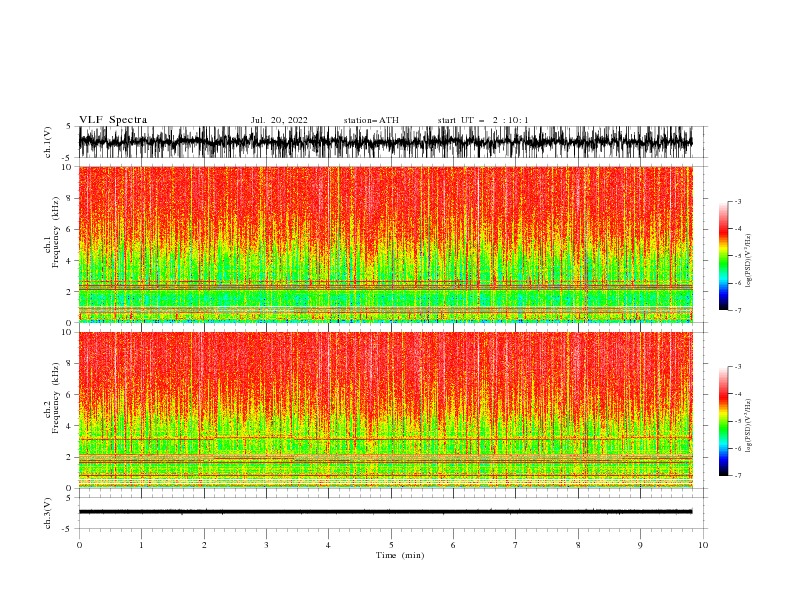Click time axis tick label '9'
The image size is (792, 612).
click(x=640, y=545)
